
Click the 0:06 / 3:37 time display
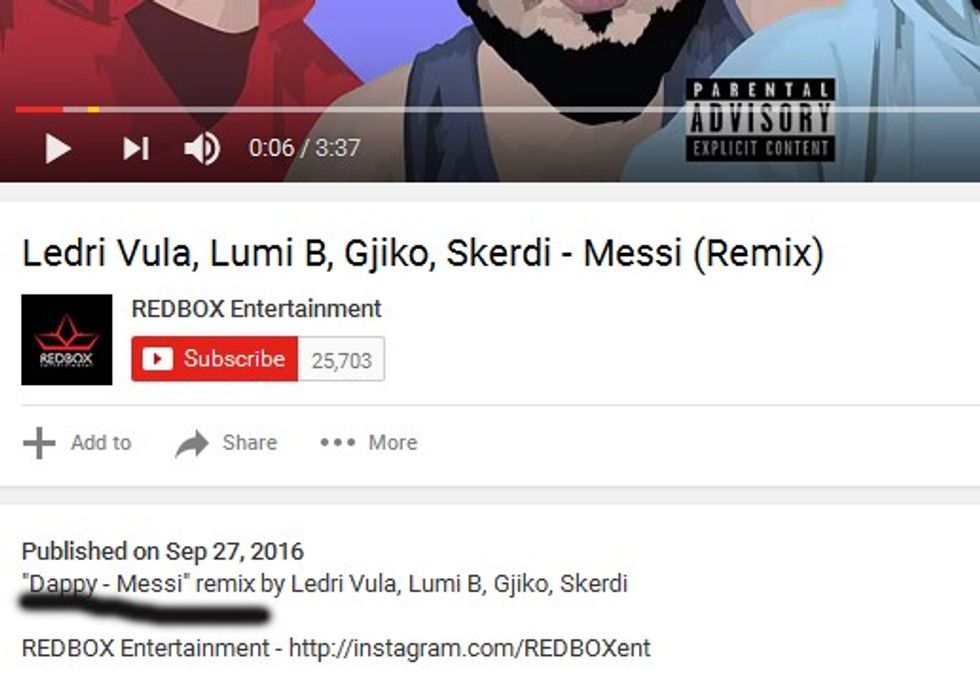(304, 148)
